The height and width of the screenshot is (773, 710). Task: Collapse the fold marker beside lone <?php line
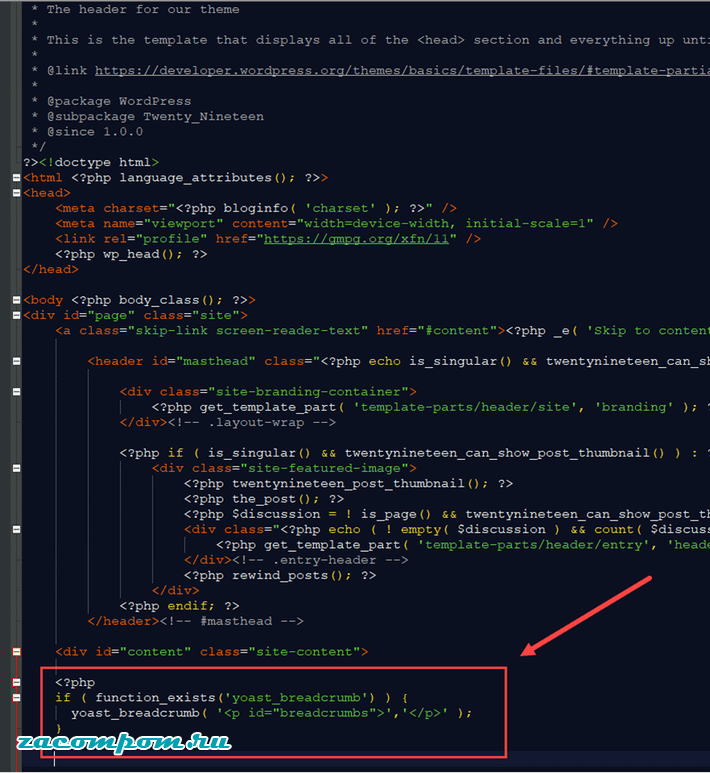pos(16,682)
